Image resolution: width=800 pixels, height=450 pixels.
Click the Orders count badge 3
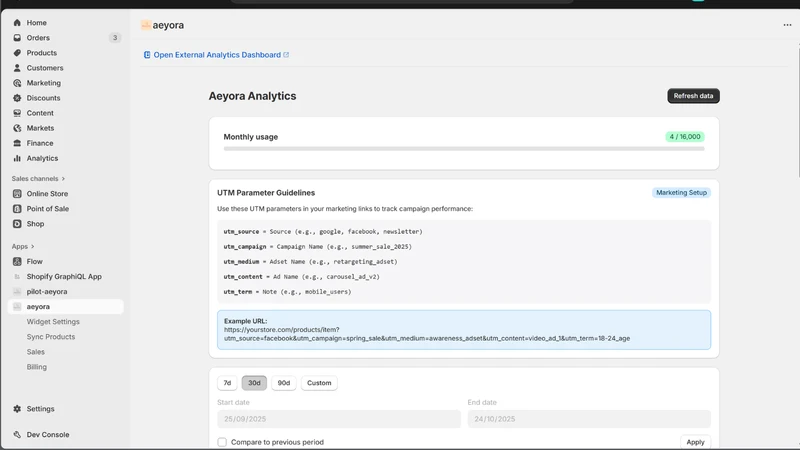115,38
